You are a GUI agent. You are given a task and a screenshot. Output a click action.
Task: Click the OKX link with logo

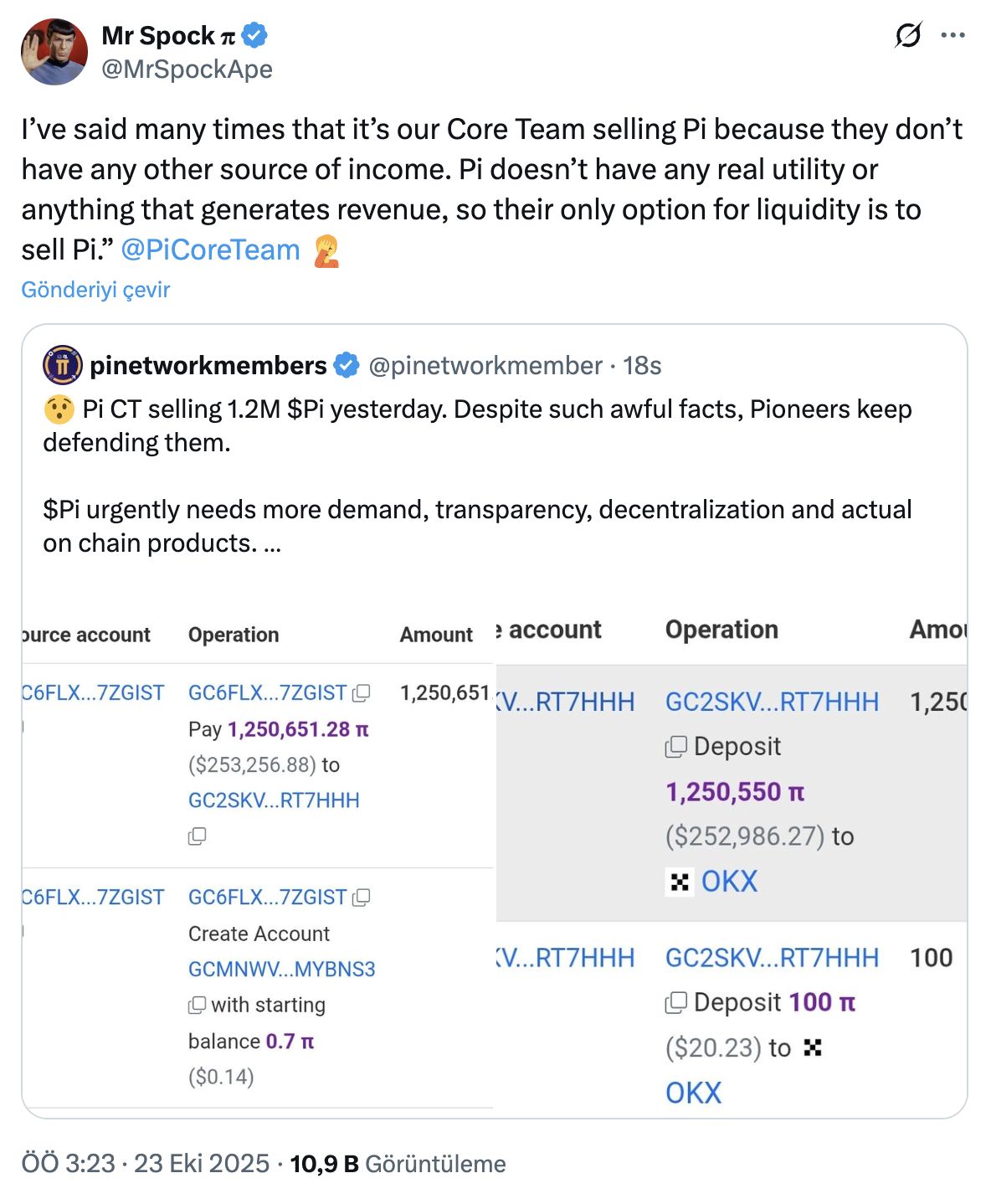[x=728, y=881]
